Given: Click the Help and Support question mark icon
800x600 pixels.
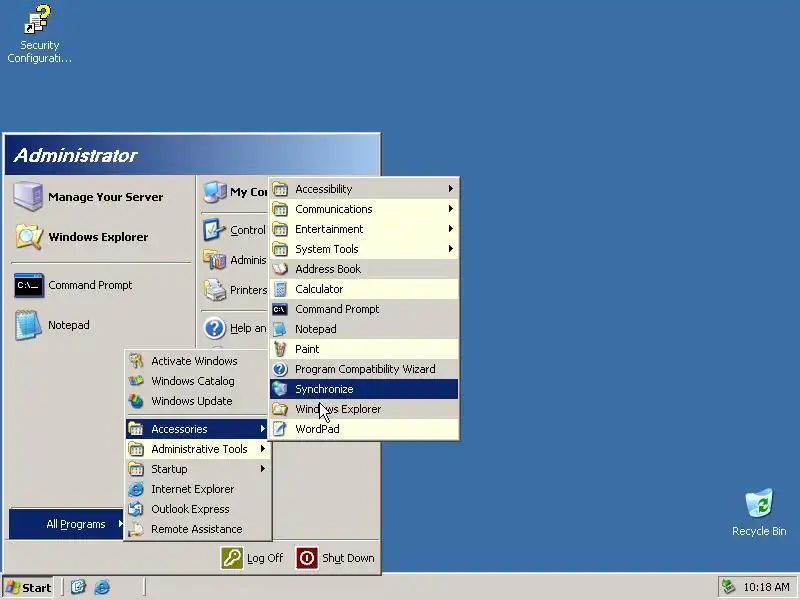Looking at the screenshot, I should [x=214, y=328].
